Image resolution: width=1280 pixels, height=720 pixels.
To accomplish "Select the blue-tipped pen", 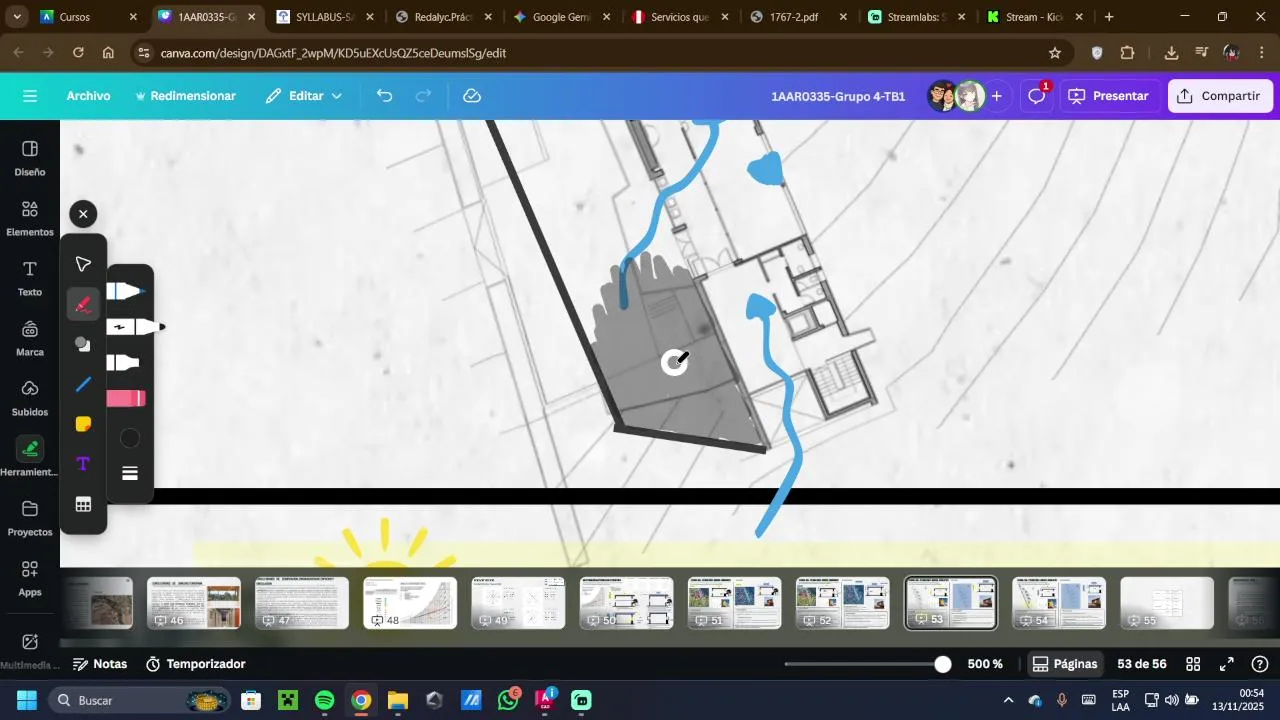I will coord(127,291).
